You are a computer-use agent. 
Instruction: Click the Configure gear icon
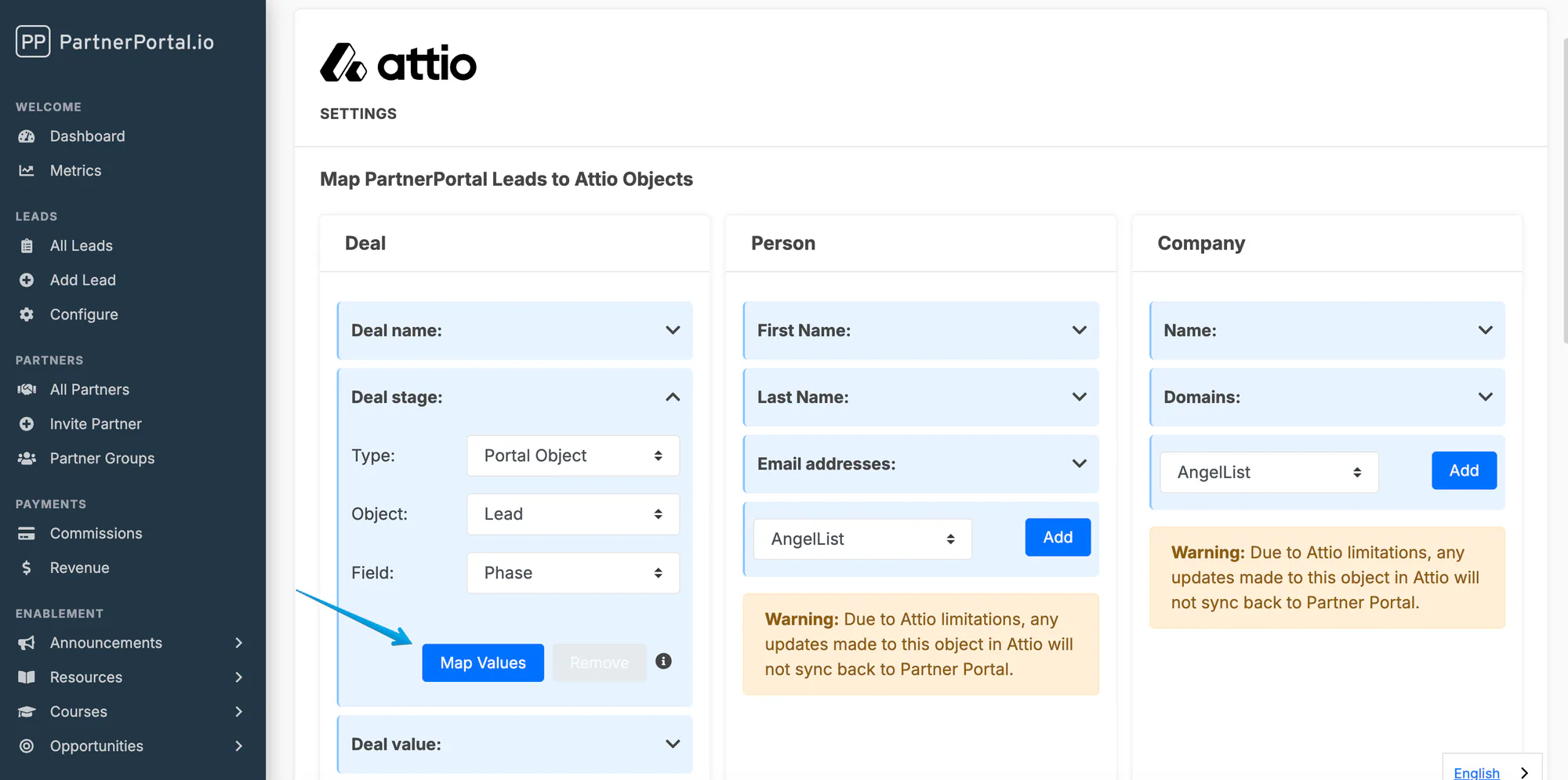[x=27, y=314]
